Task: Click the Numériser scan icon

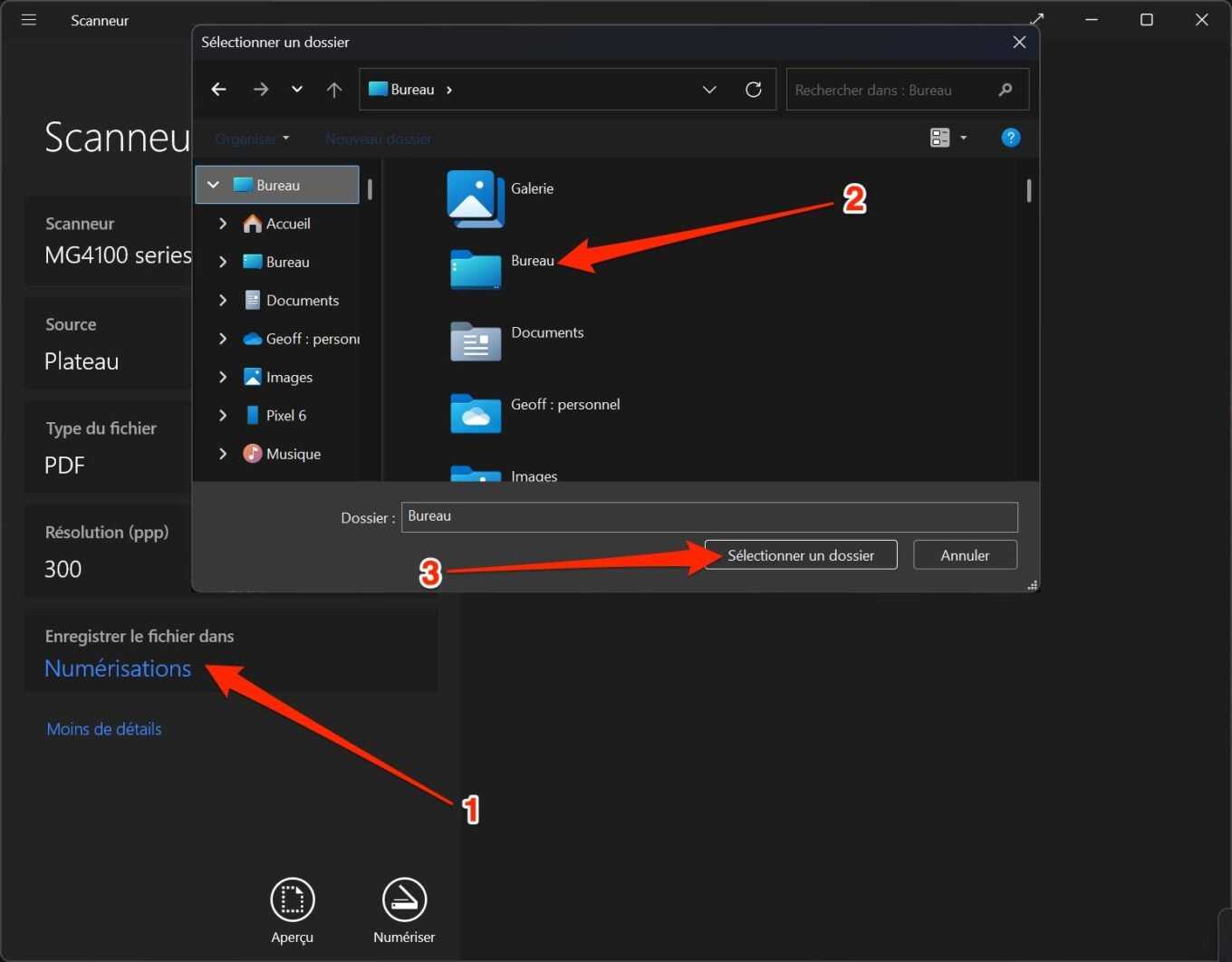Action: (404, 899)
